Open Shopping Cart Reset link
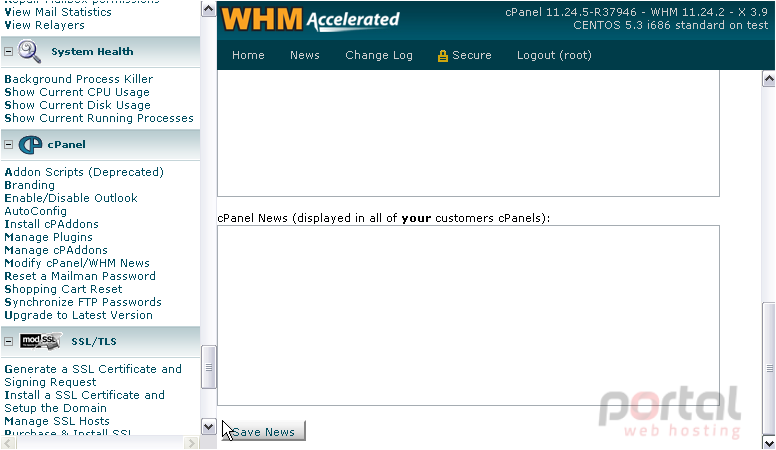The image size is (776, 450). [63, 289]
